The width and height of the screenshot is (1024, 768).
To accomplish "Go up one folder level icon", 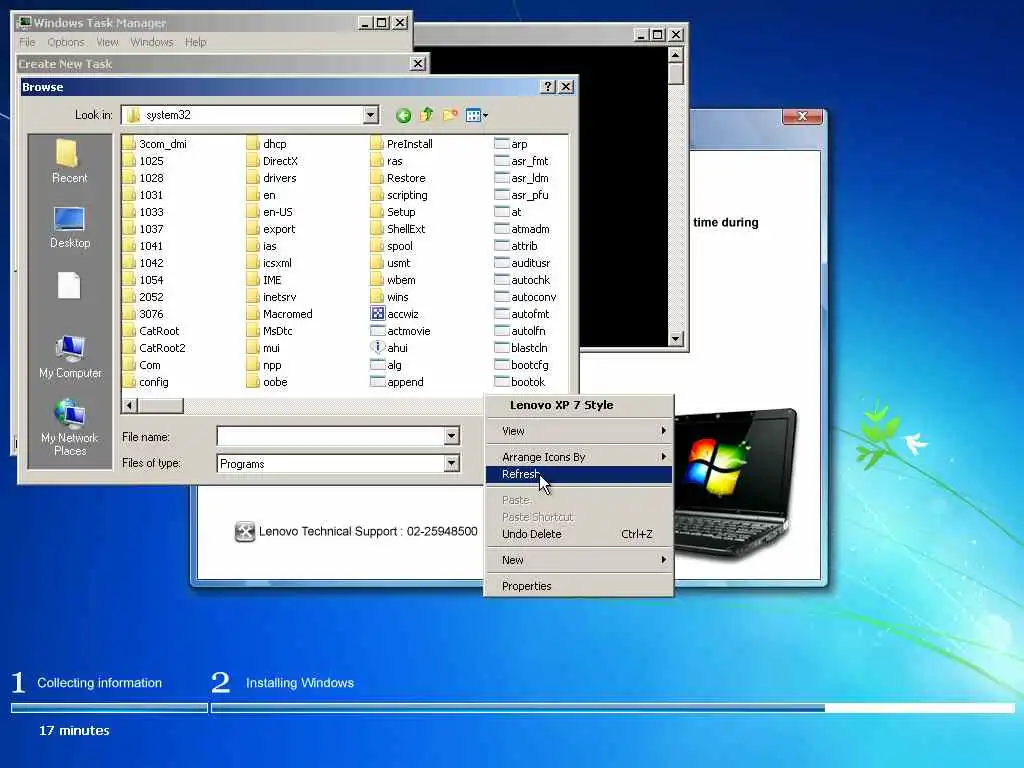I will (426, 115).
